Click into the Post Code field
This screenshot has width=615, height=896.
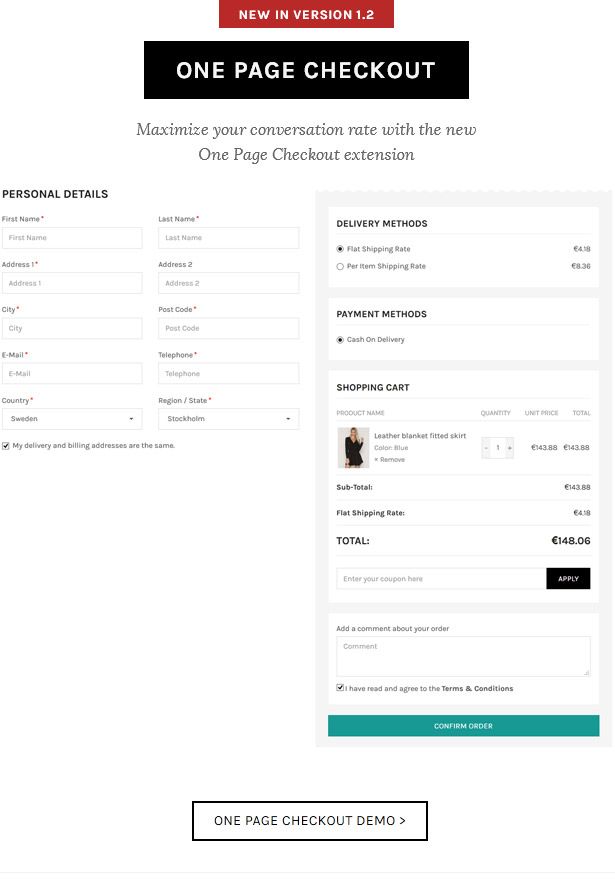[228, 328]
